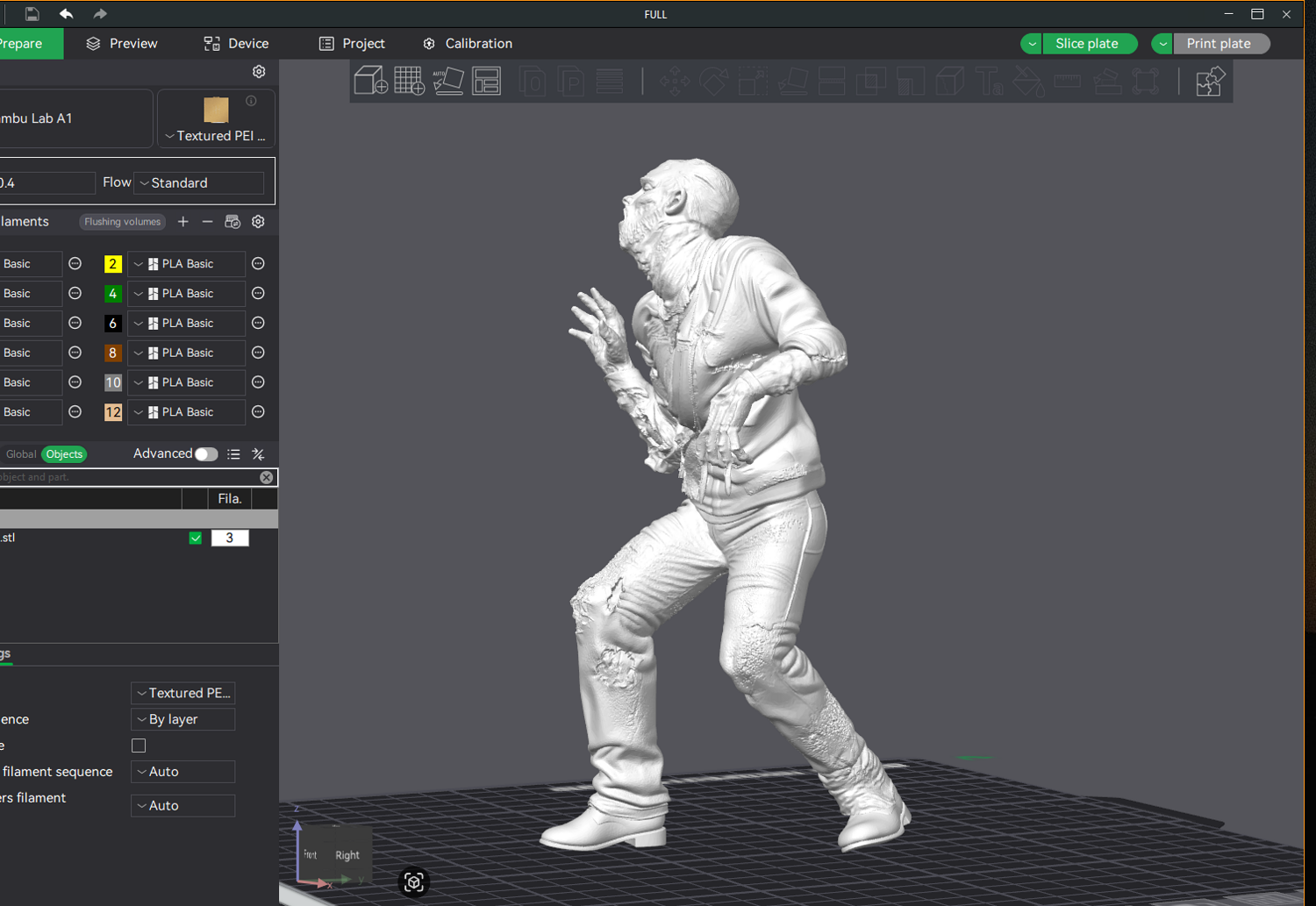Edit filament 8 preset via its right icon
The image size is (1316, 906).
[258, 353]
